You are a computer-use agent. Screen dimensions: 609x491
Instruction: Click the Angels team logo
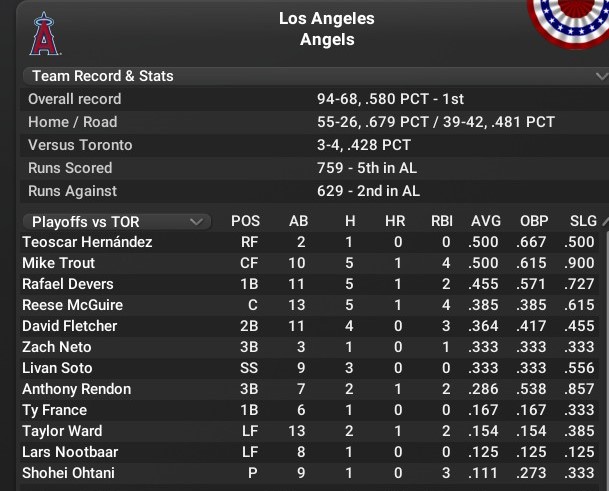click(x=43, y=34)
